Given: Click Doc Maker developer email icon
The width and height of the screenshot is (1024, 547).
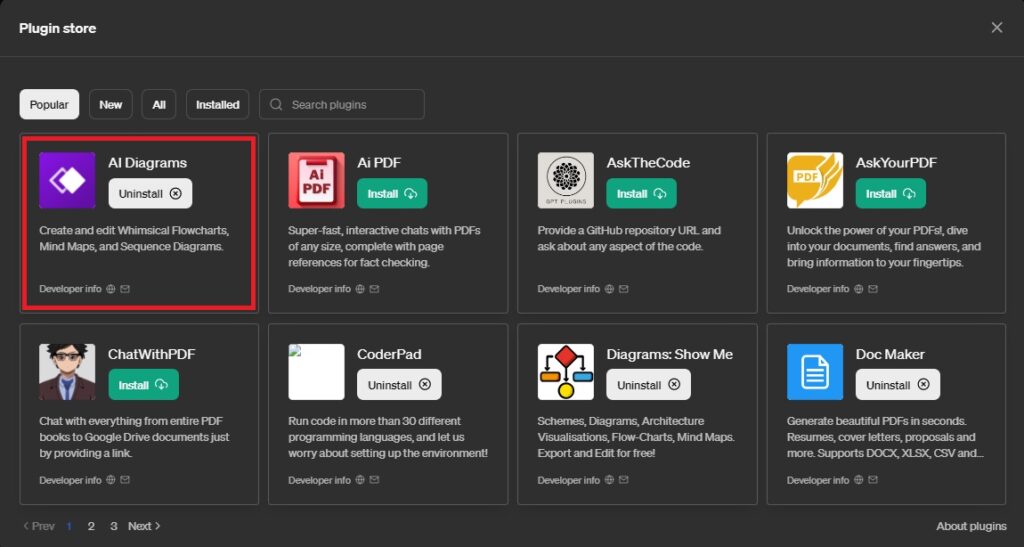Looking at the screenshot, I should click(x=873, y=480).
